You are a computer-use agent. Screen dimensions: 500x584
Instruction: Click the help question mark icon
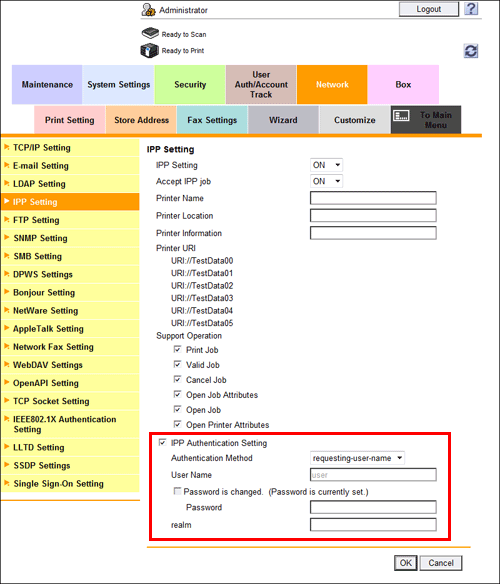[x=471, y=9]
